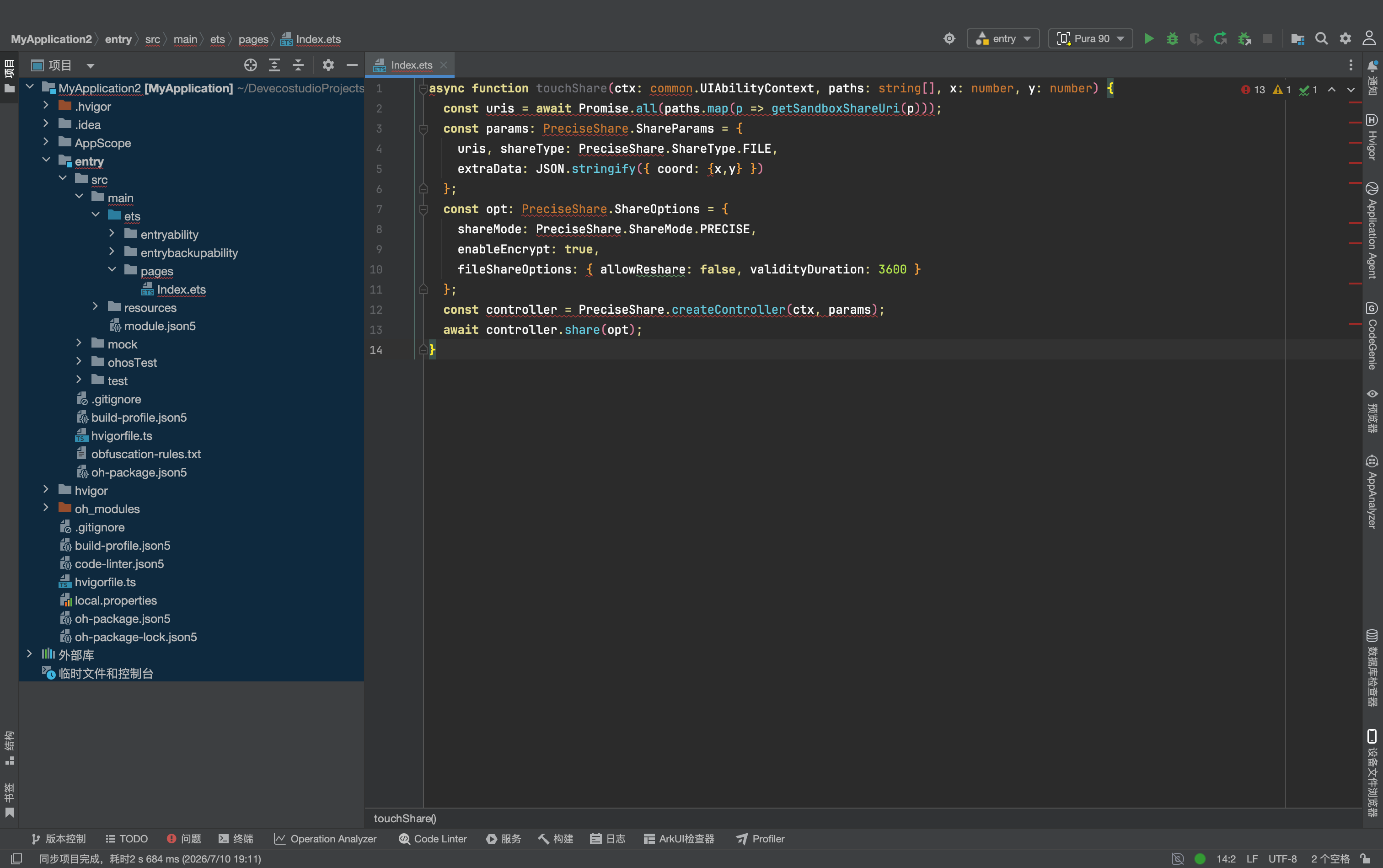Toggle the fold marker on line 7
The width and height of the screenshot is (1383, 868).
(x=423, y=209)
